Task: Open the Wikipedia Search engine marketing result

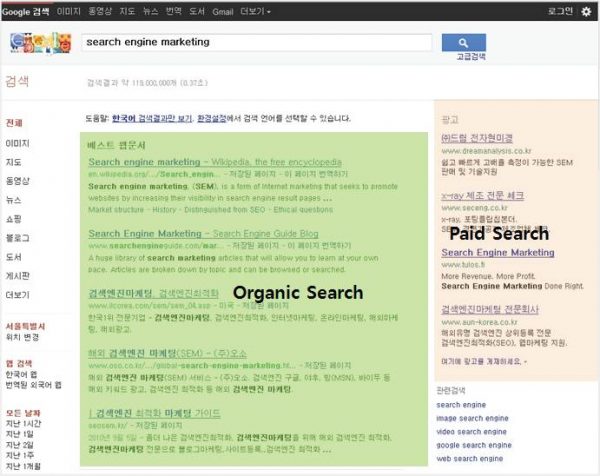Action: [x=215, y=162]
